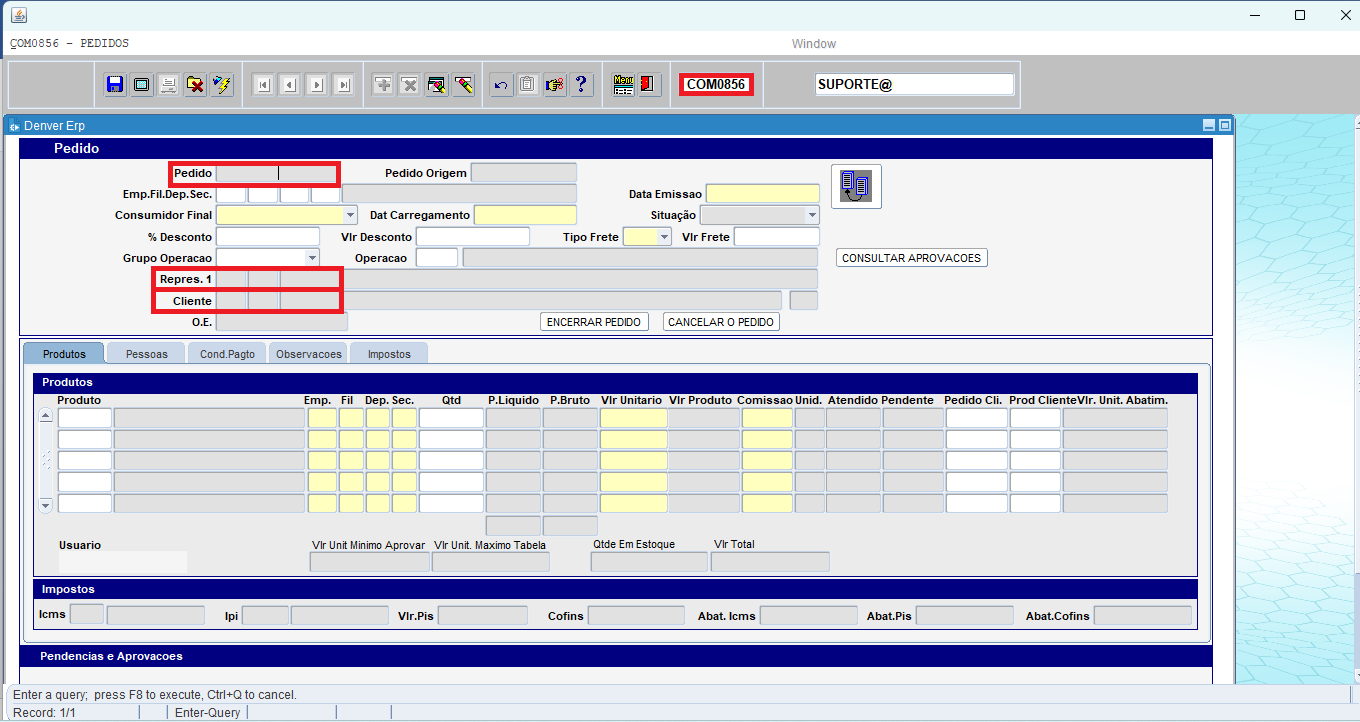Image resolution: width=1360 pixels, height=722 pixels.
Task: Click the screen display icon beside Save
Action: pos(142,85)
